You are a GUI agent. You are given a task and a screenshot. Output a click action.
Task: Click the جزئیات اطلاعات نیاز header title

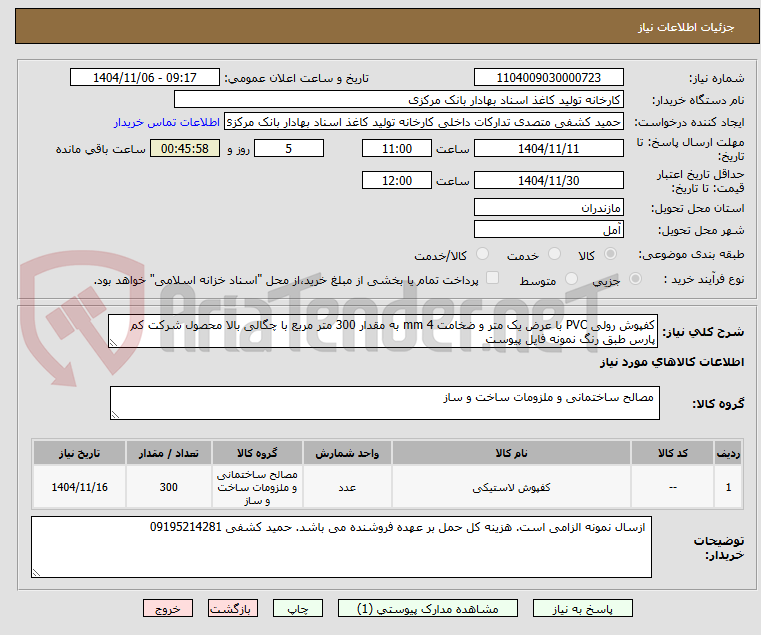point(686,27)
